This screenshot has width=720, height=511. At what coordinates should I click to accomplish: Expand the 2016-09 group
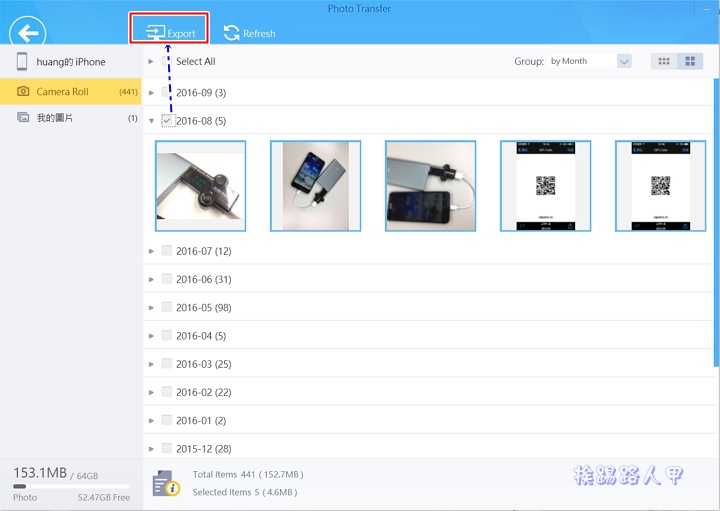152,93
